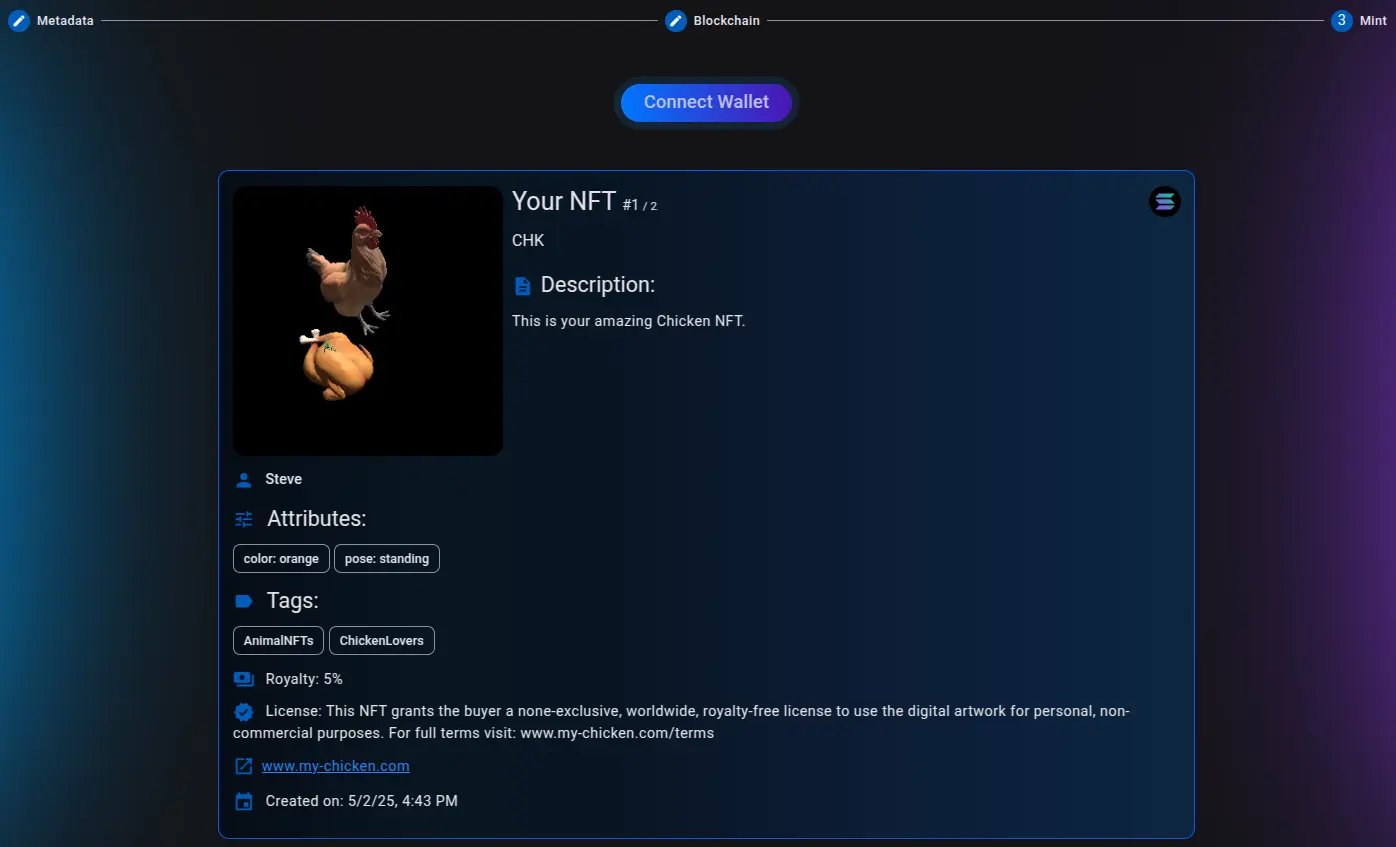Click the verified badge icon beside License

pyautogui.click(x=243, y=711)
